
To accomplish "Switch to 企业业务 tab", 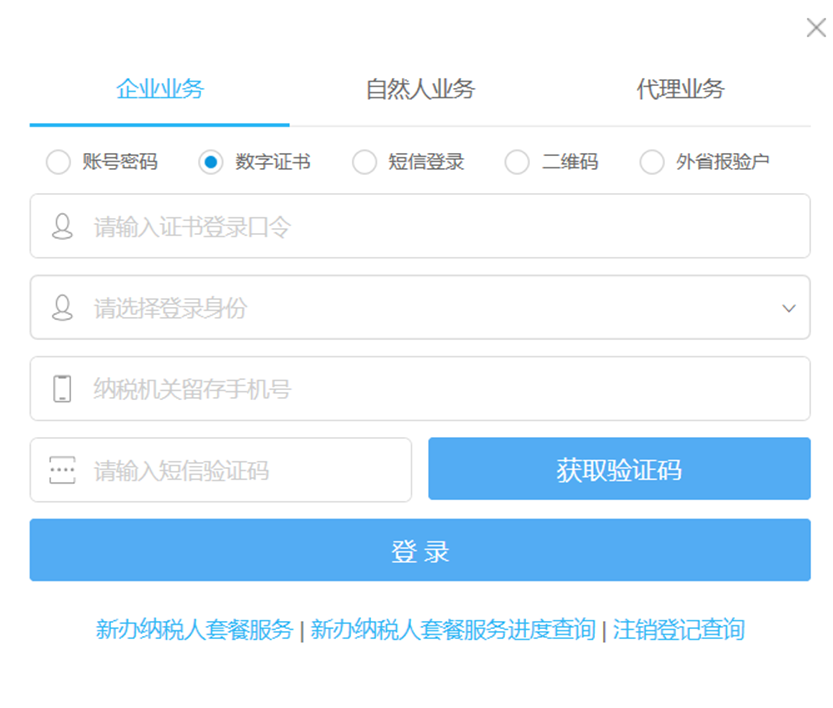I will pos(159,89).
